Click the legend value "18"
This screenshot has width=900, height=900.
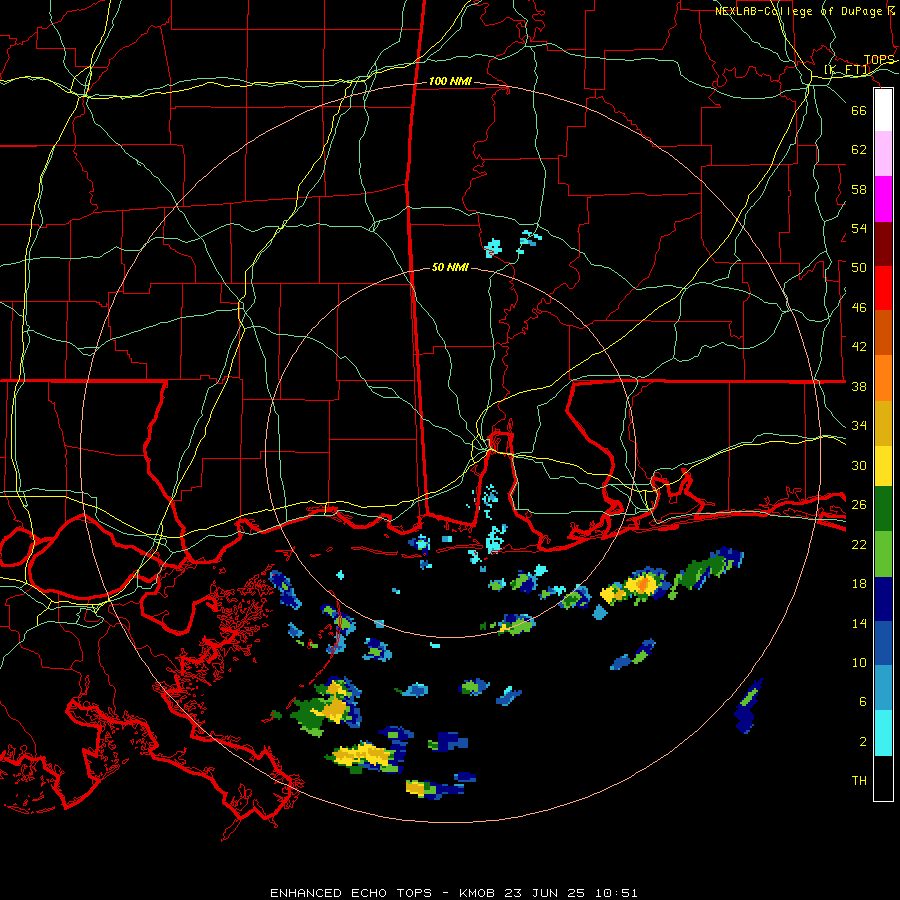(x=859, y=584)
